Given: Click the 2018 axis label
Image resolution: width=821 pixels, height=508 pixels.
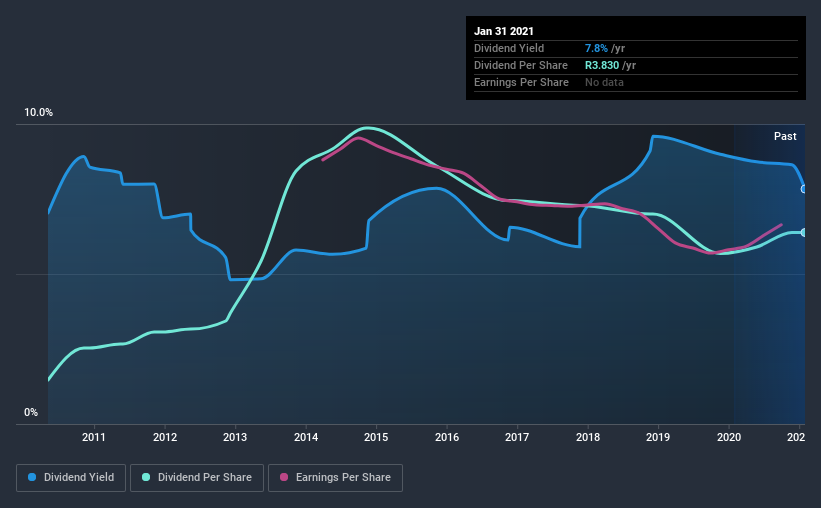Looking at the screenshot, I should point(588,437).
